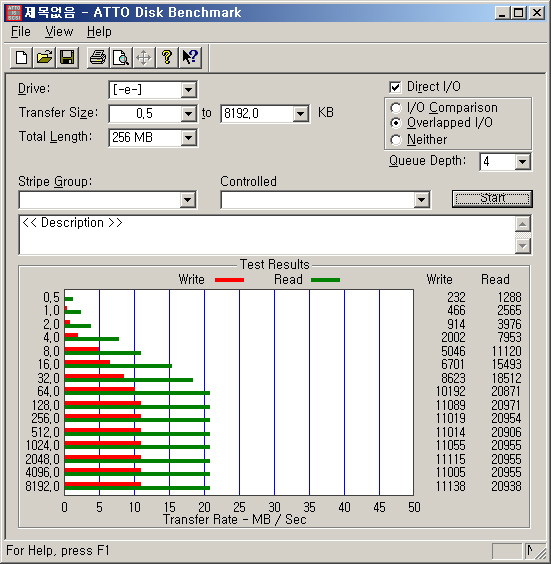Viewport: 551px width, 564px height.
Task: Toggle the Direct I/O checkbox
Action: pos(395,87)
